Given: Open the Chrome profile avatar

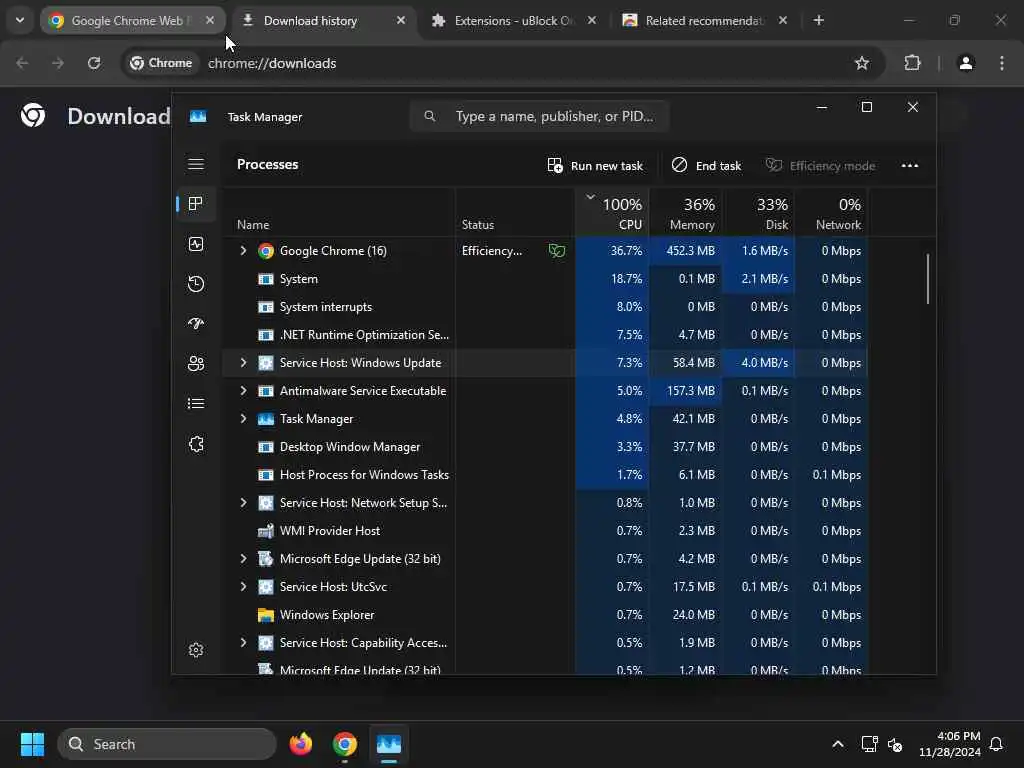Looking at the screenshot, I should point(966,63).
